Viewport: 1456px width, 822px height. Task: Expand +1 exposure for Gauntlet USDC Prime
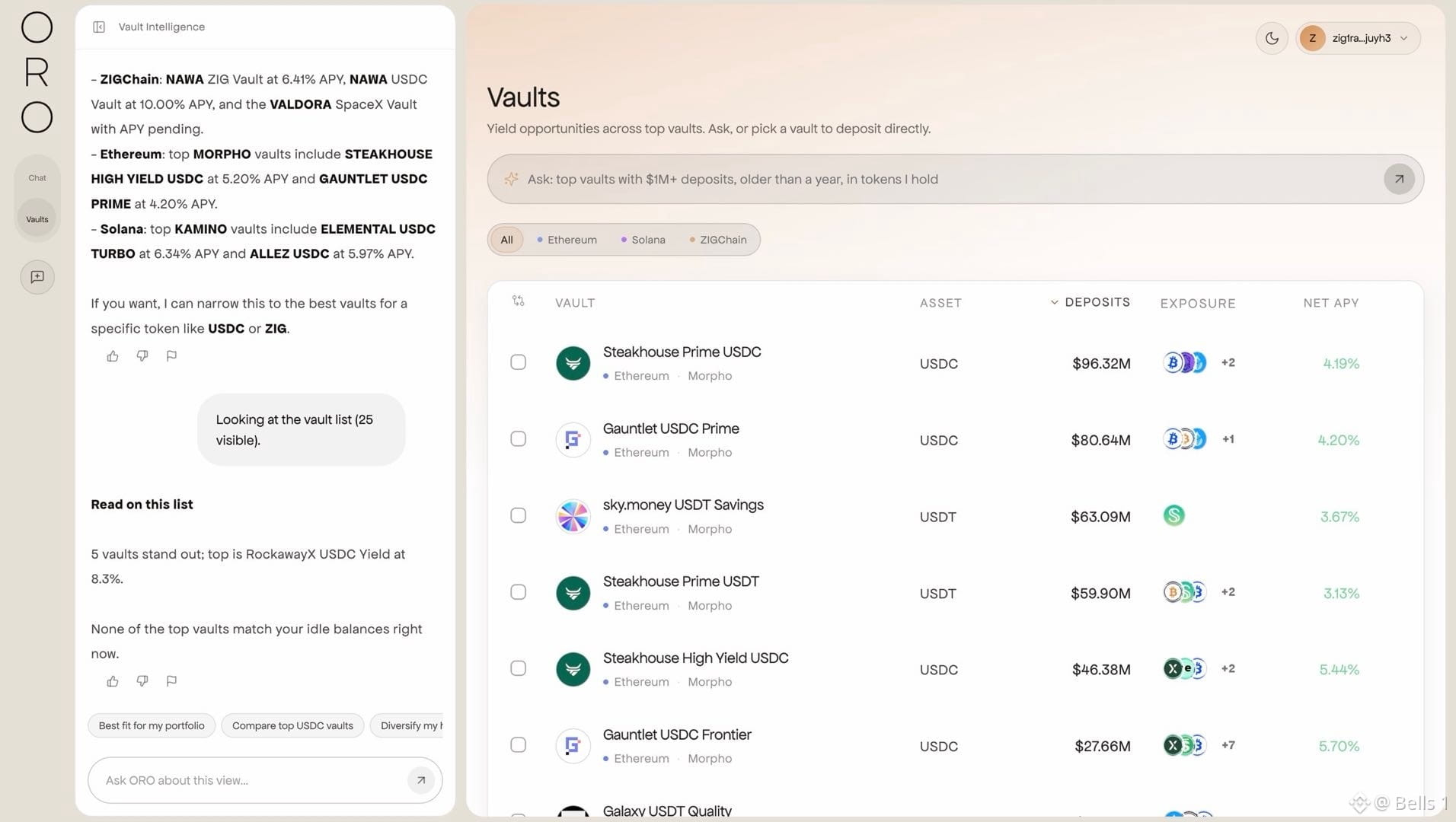pos(1228,439)
